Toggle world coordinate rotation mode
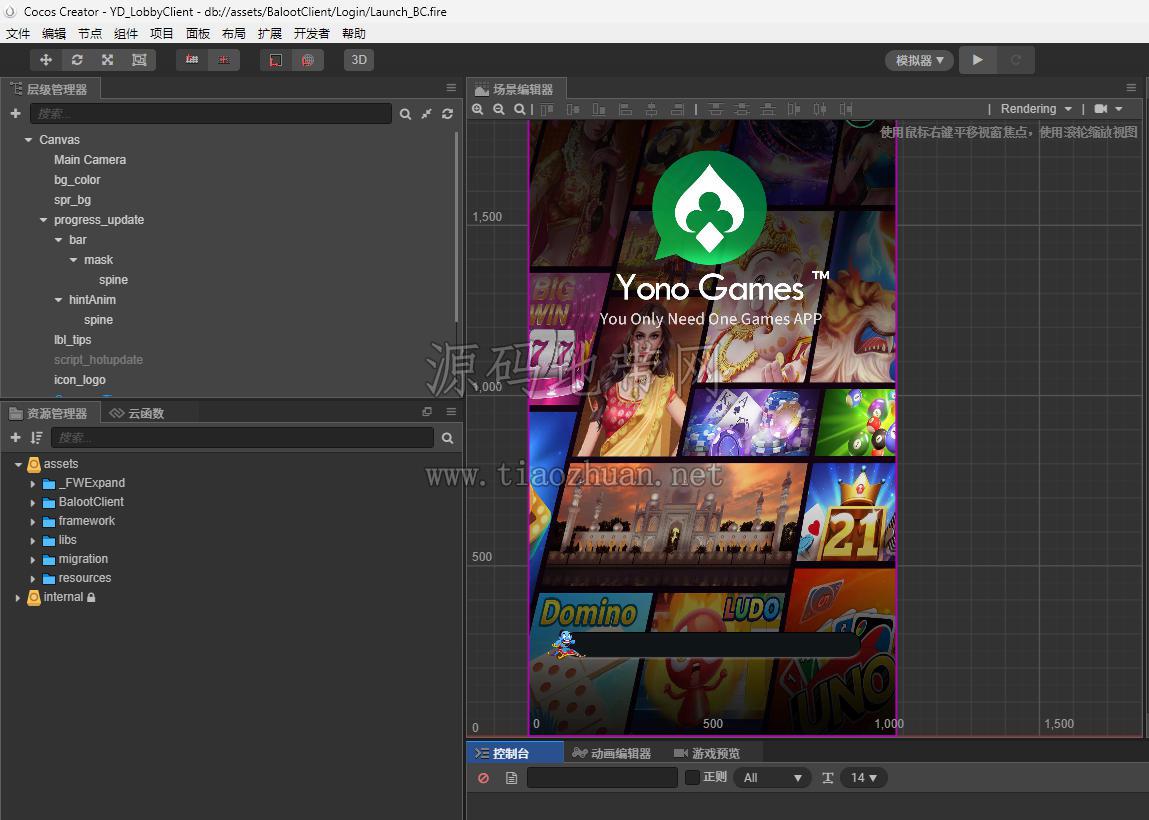Screen dimensions: 1149x820 tap(308, 60)
